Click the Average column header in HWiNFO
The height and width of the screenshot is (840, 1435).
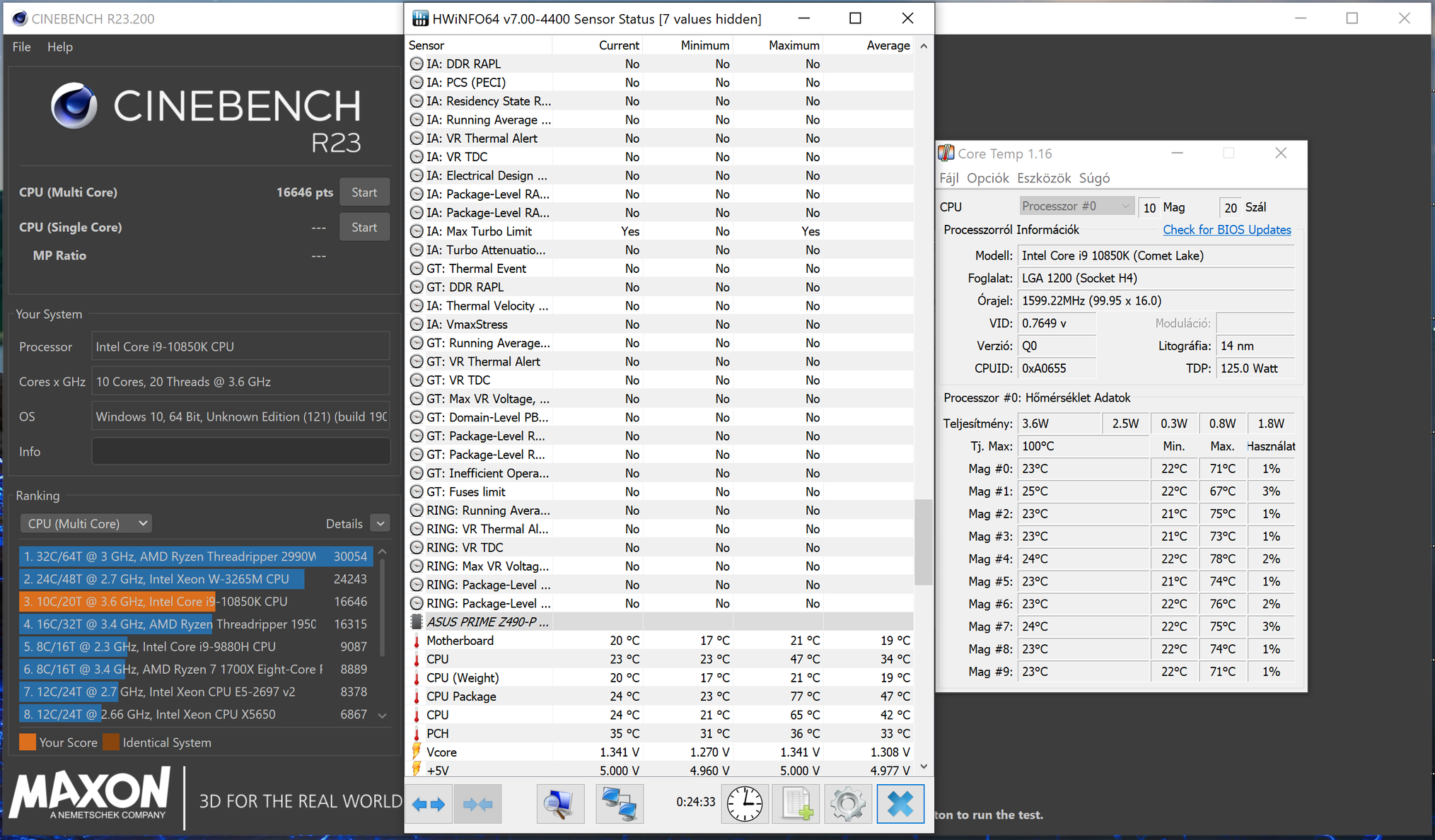[868, 45]
